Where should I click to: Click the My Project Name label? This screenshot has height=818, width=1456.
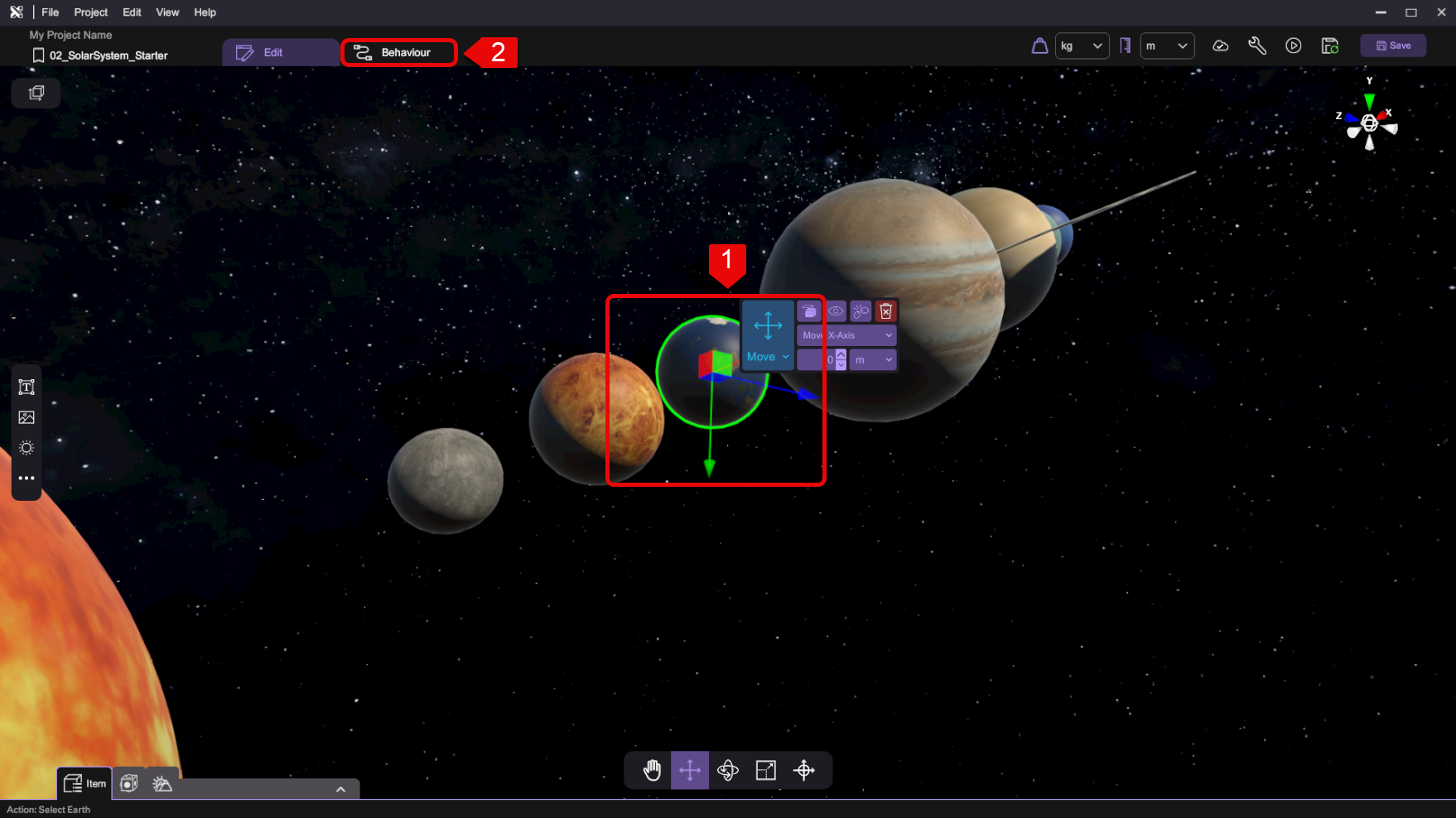(70, 35)
